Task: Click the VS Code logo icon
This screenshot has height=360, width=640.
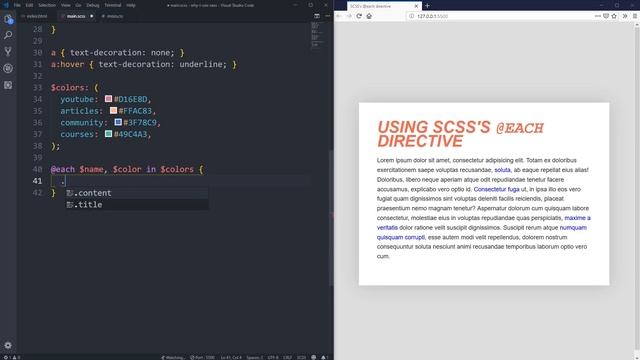Action: click(6, 5)
